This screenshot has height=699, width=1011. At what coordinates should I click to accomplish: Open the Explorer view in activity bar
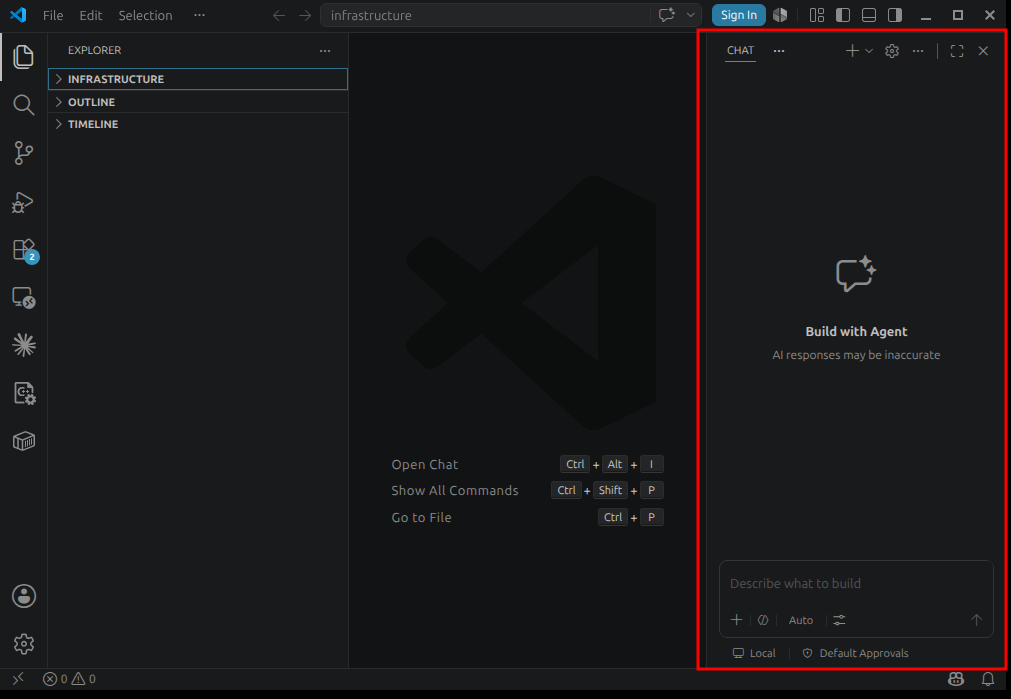[x=23, y=57]
